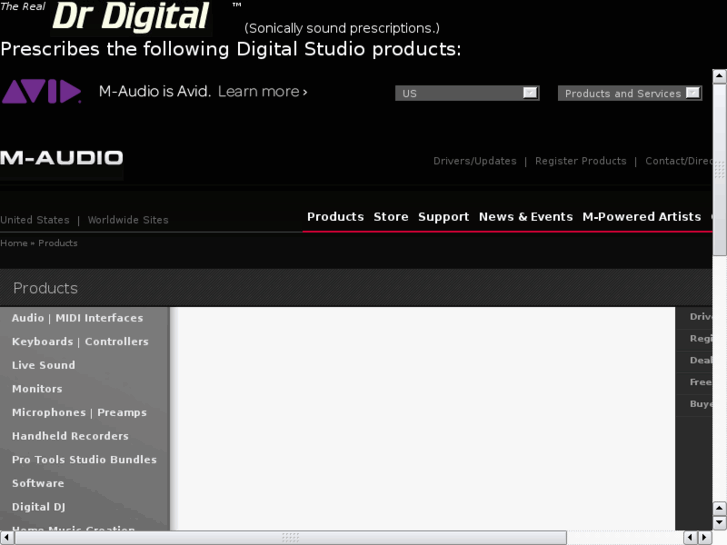Viewport: 727px width, 545px height.
Task: Open Handheld Recorders category
Action: [x=70, y=436]
